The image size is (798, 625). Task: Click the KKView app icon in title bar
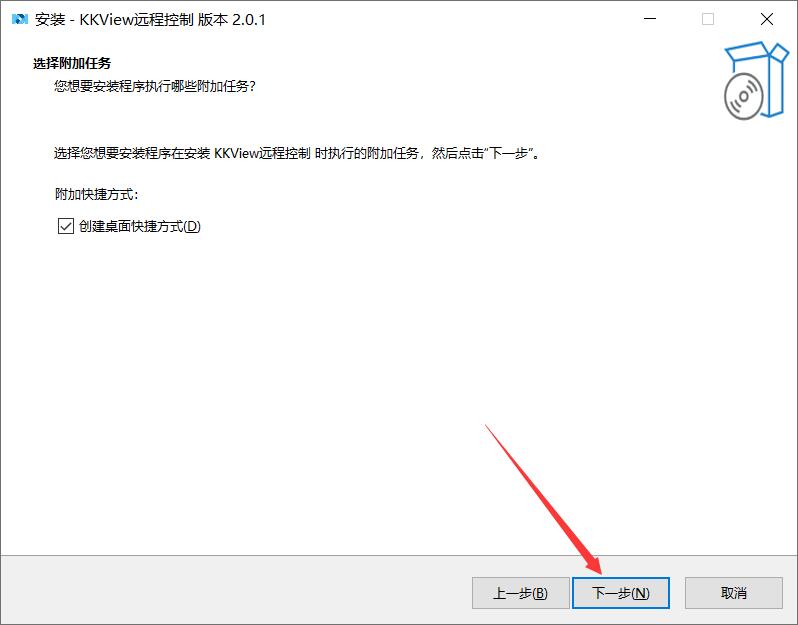point(19,19)
